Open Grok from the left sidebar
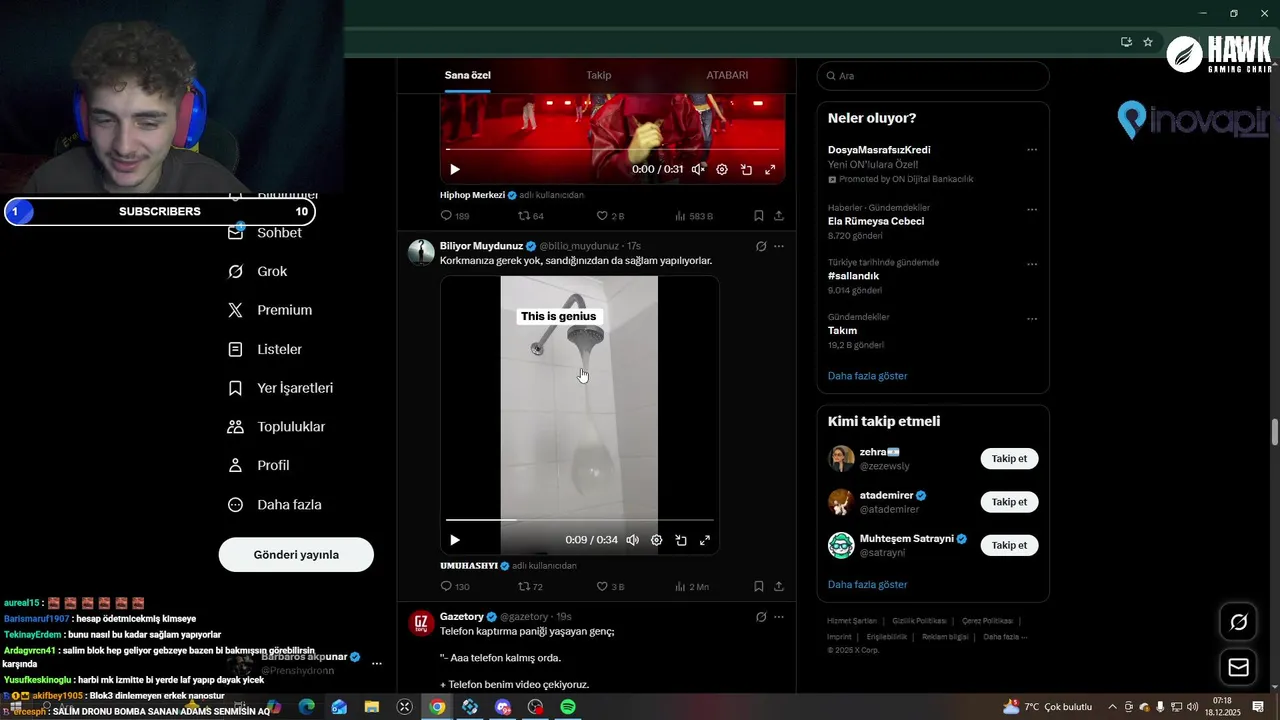Screen dimensions: 1280x720 (258, 272)
